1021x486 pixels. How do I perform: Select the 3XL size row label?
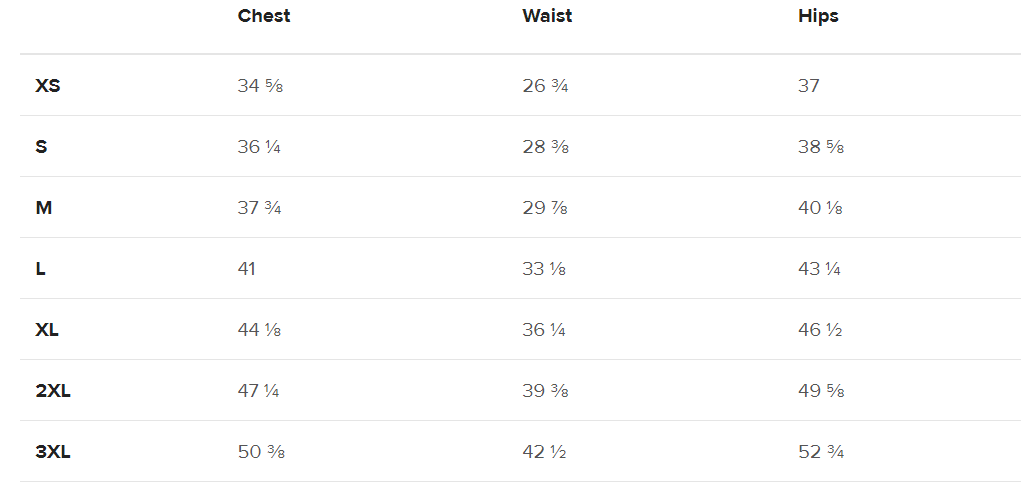53,452
